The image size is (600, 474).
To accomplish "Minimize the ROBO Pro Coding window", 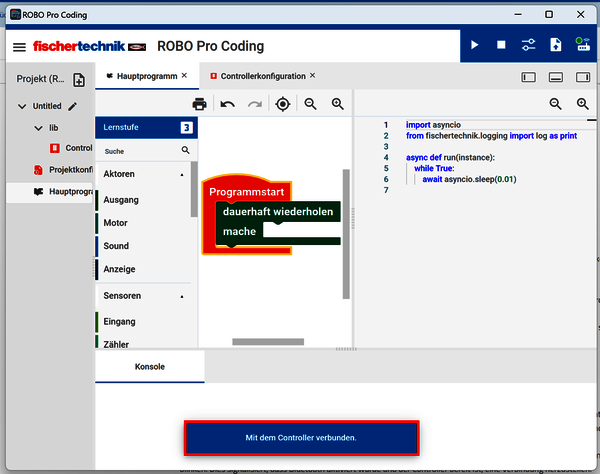I will pyautogui.click(x=518, y=14).
